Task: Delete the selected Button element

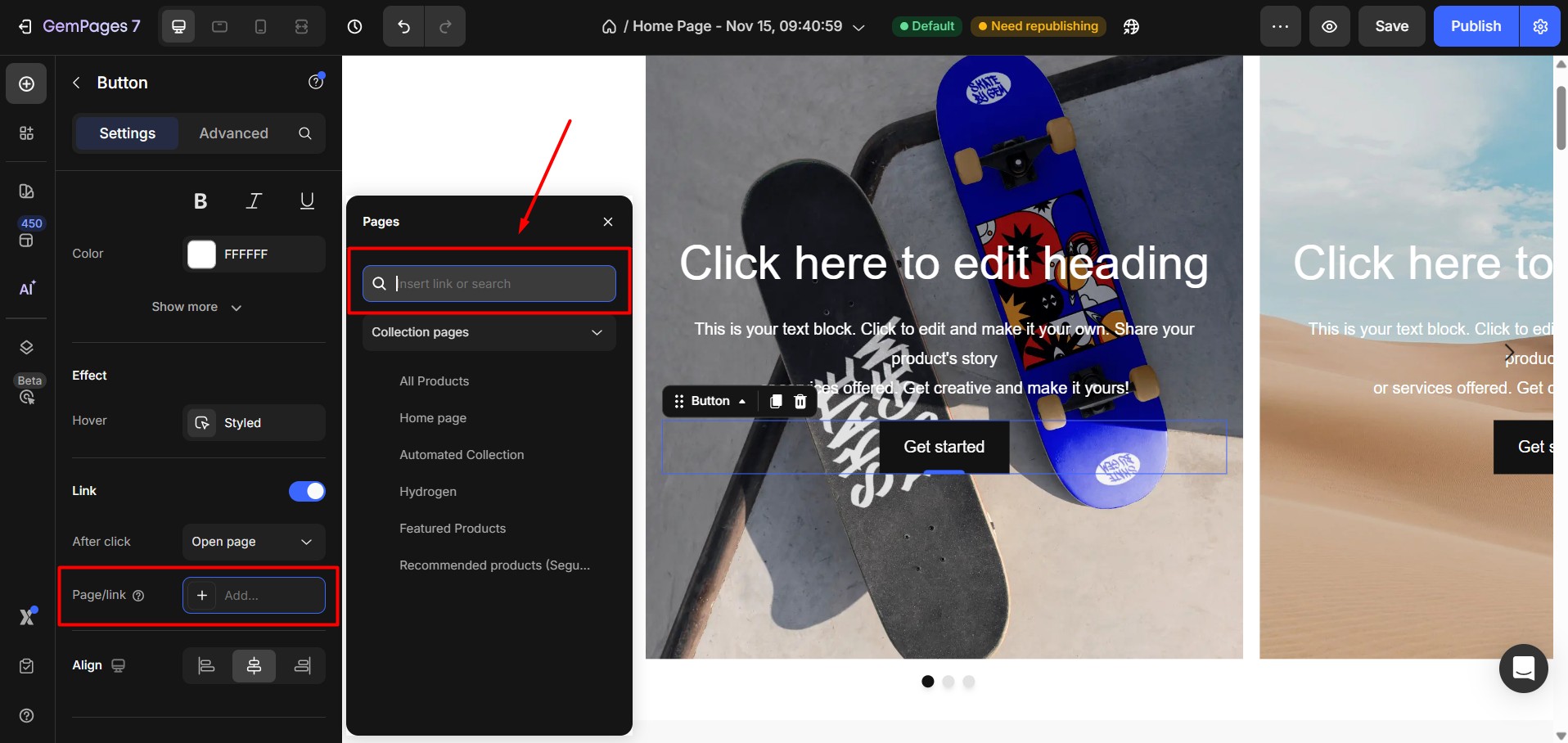Action: tap(800, 401)
